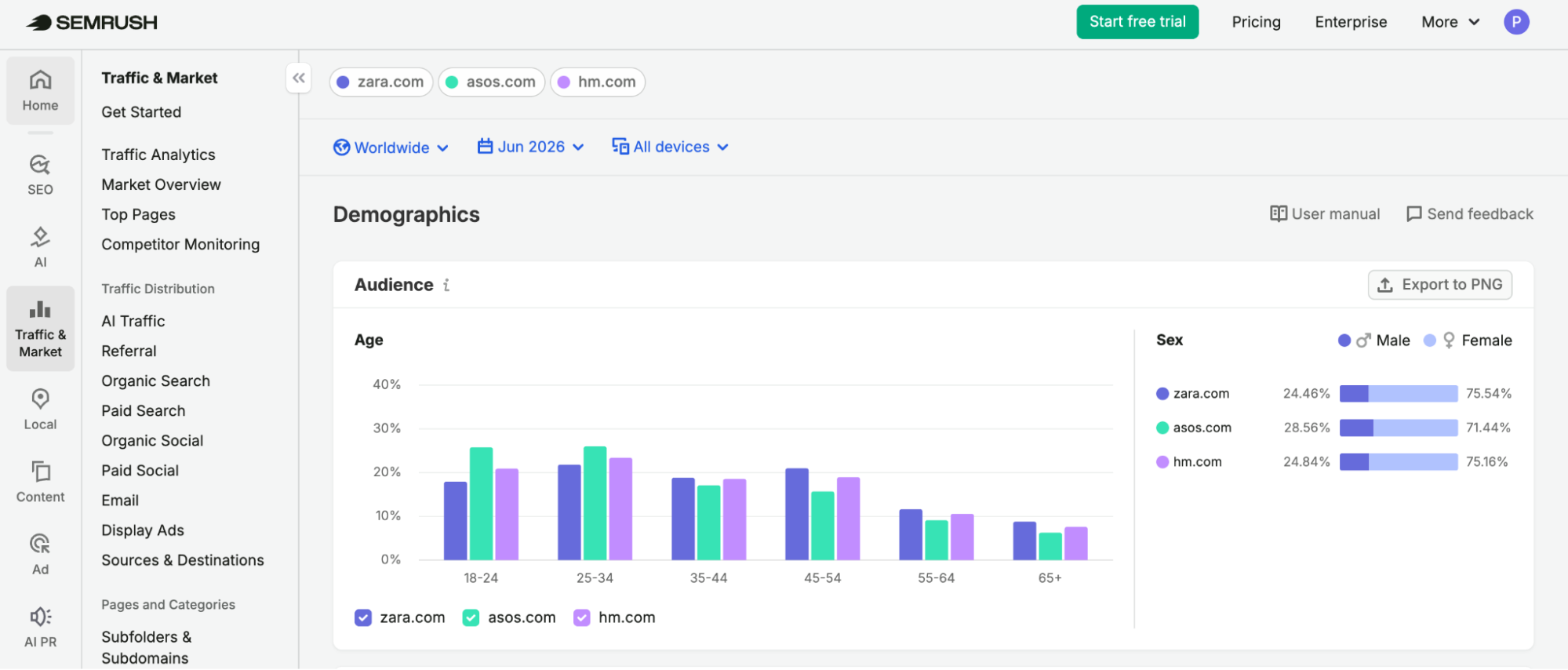This screenshot has height=670, width=1568.
Task: Open Get Started in side menu
Action: tap(141, 112)
